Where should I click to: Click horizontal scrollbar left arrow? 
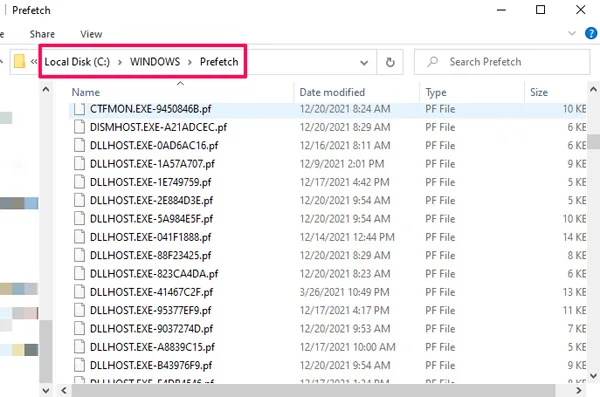[x=64, y=390]
